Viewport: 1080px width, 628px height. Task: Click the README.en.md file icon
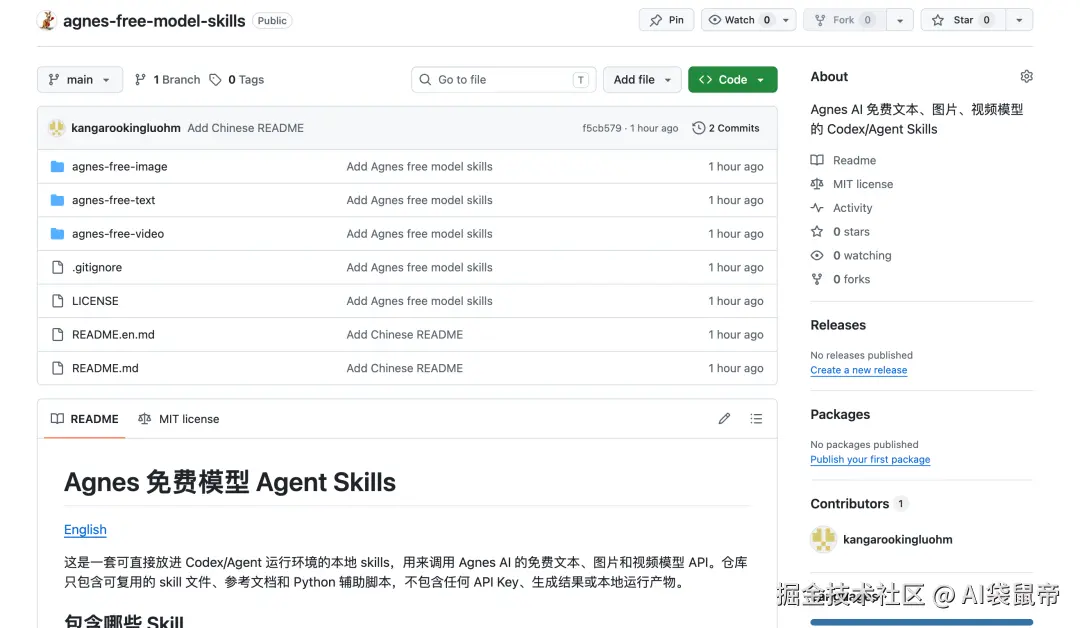(x=58, y=335)
